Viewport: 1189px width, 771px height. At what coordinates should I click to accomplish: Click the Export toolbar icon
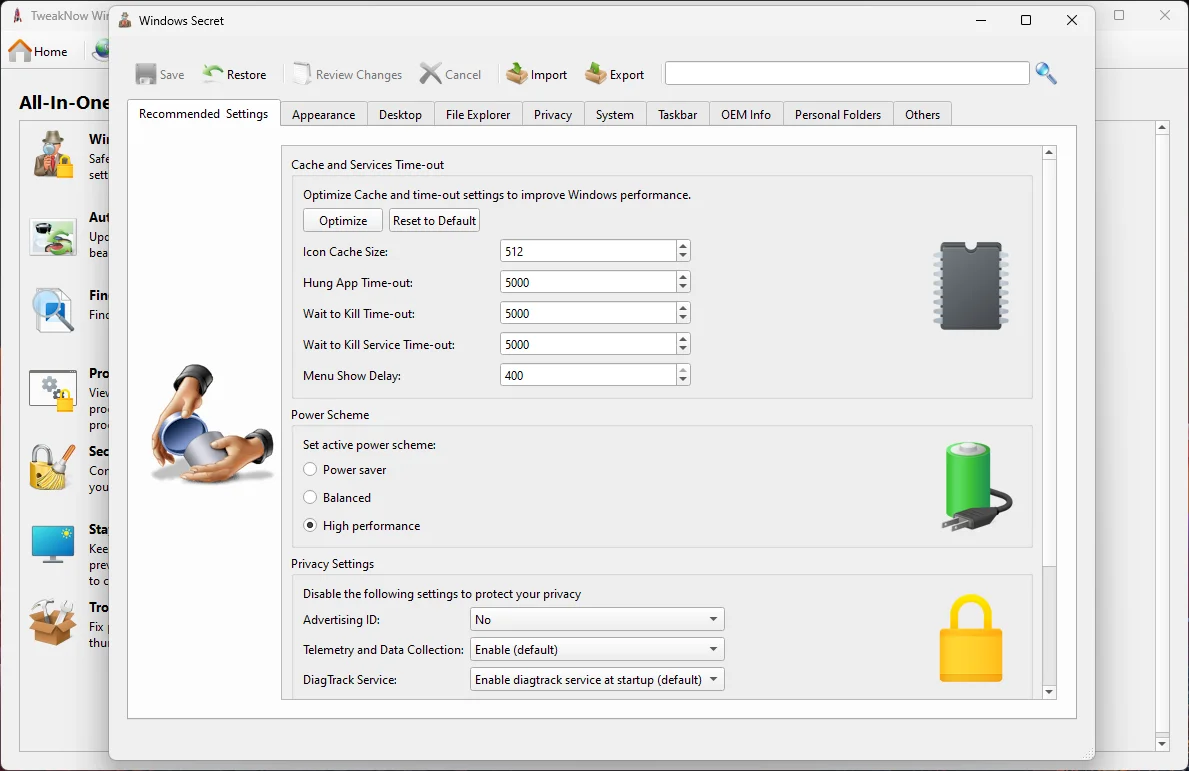pos(596,74)
